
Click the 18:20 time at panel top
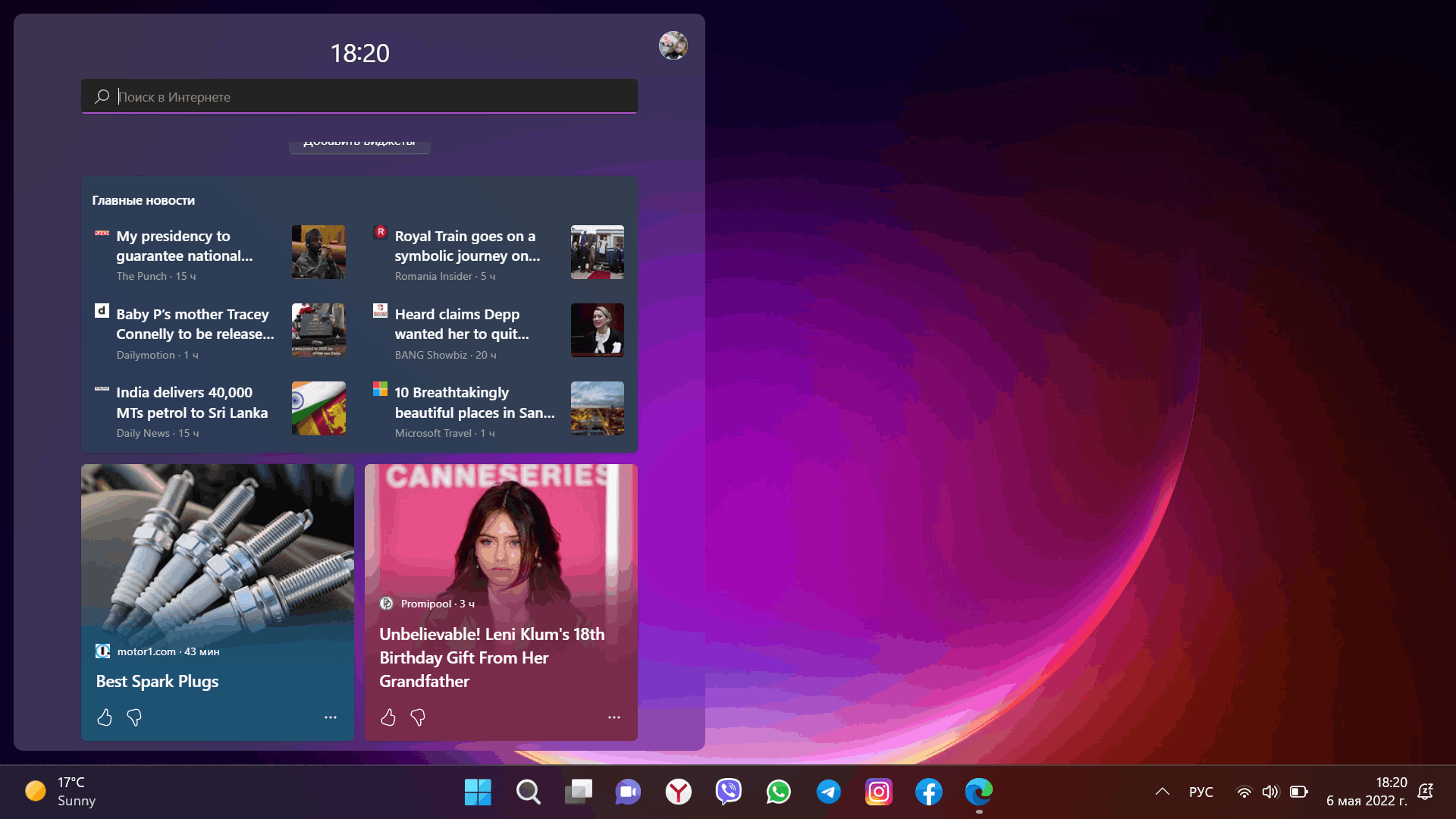tap(359, 53)
